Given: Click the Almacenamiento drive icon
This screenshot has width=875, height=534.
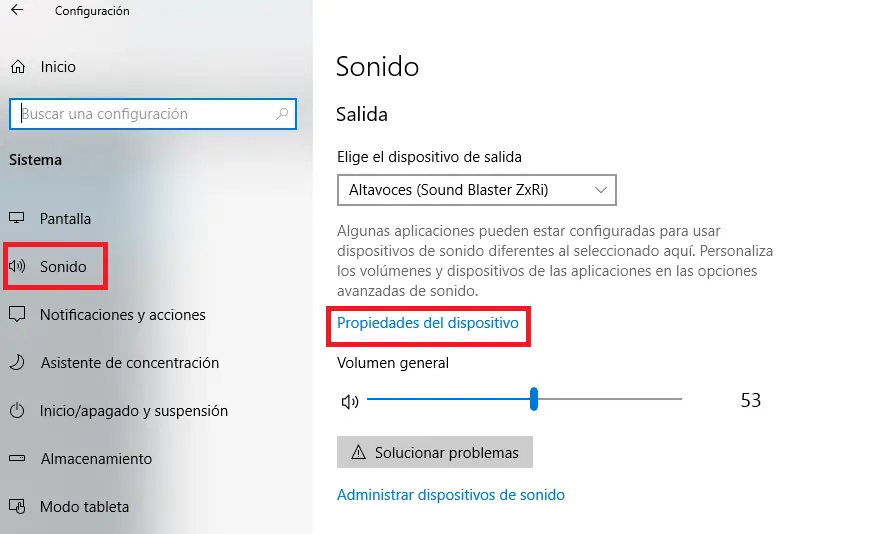Looking at the screenshot, I should pos(17,459).
